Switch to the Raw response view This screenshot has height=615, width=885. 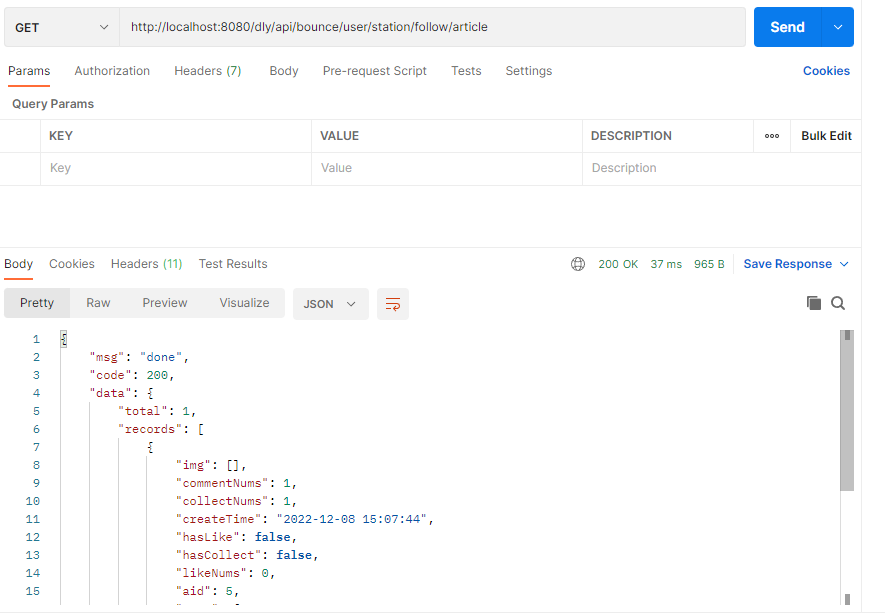98,303
